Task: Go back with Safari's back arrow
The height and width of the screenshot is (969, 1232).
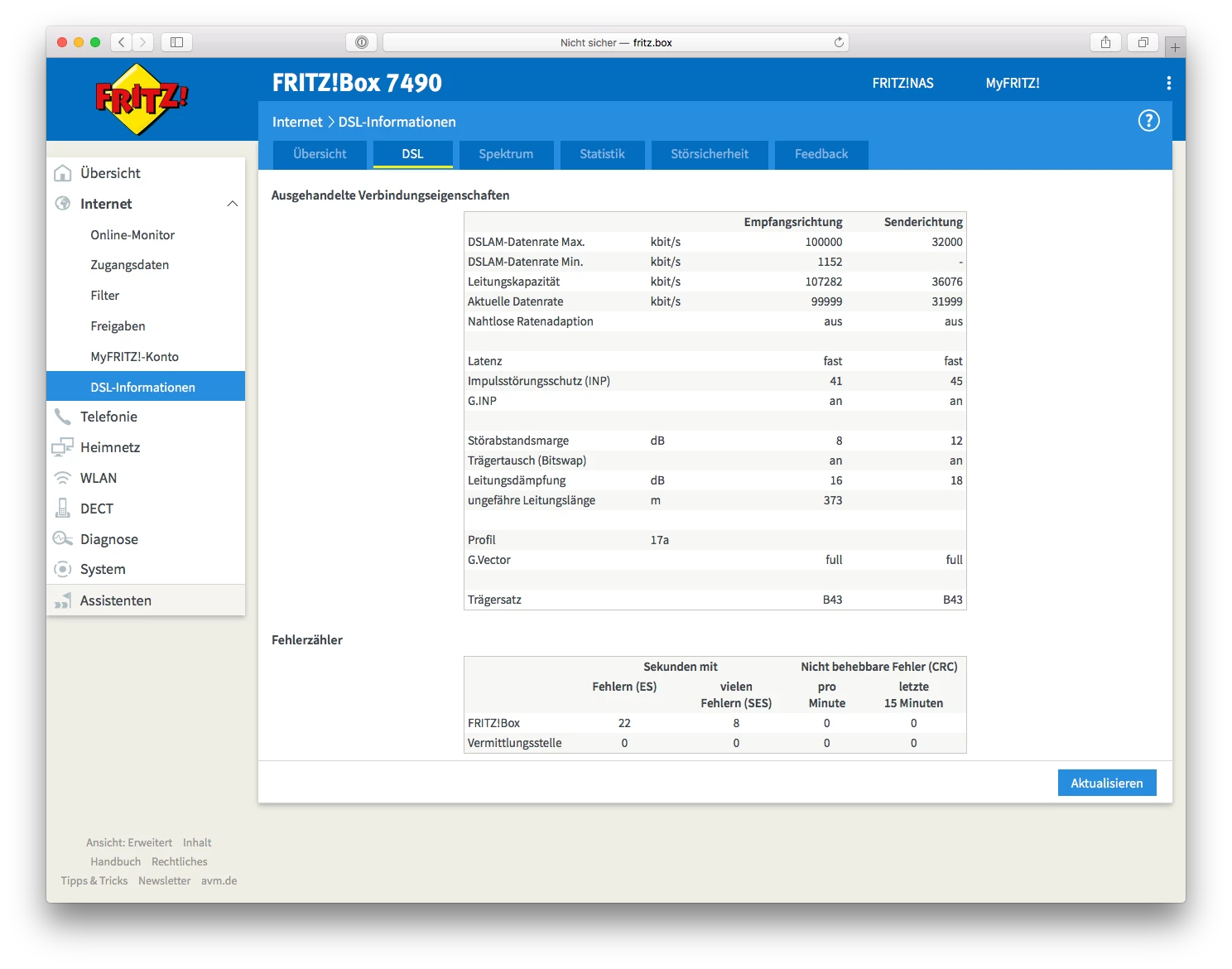Action: tap(121, 42)
